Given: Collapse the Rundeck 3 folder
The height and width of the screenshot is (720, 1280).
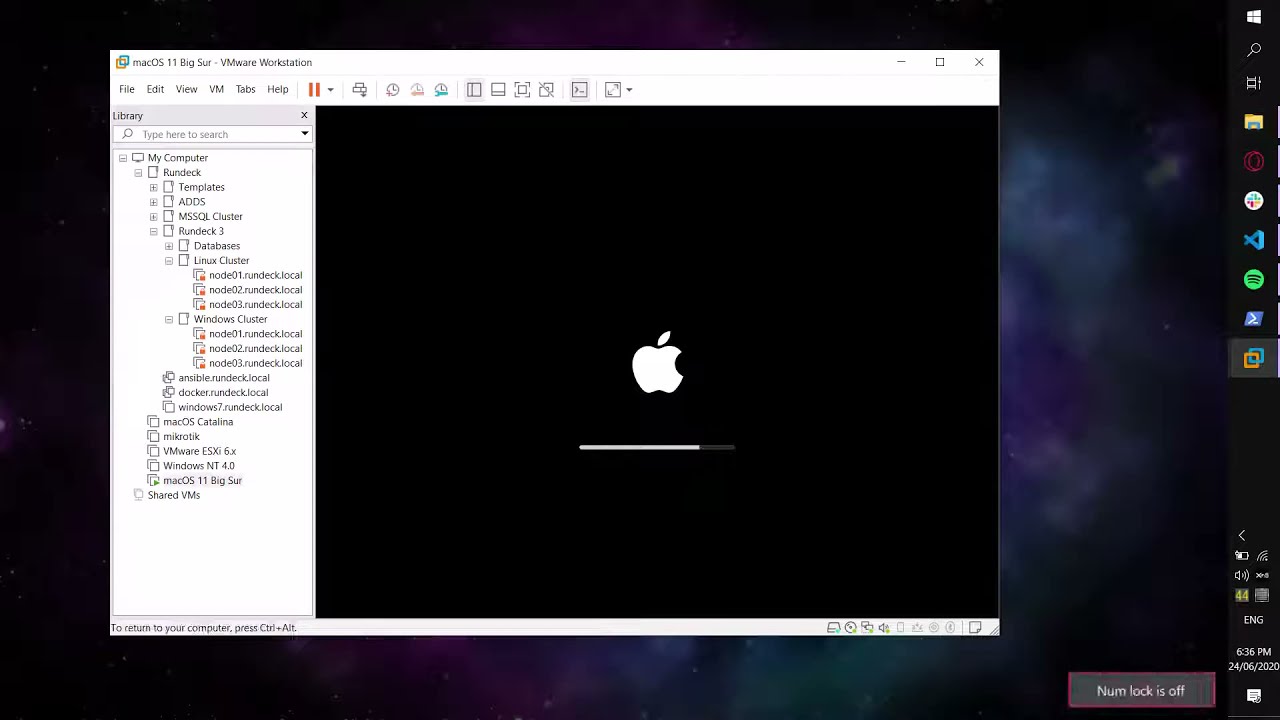Looking at the screenshot, I should pyautogui.click(x=153, y=231).
